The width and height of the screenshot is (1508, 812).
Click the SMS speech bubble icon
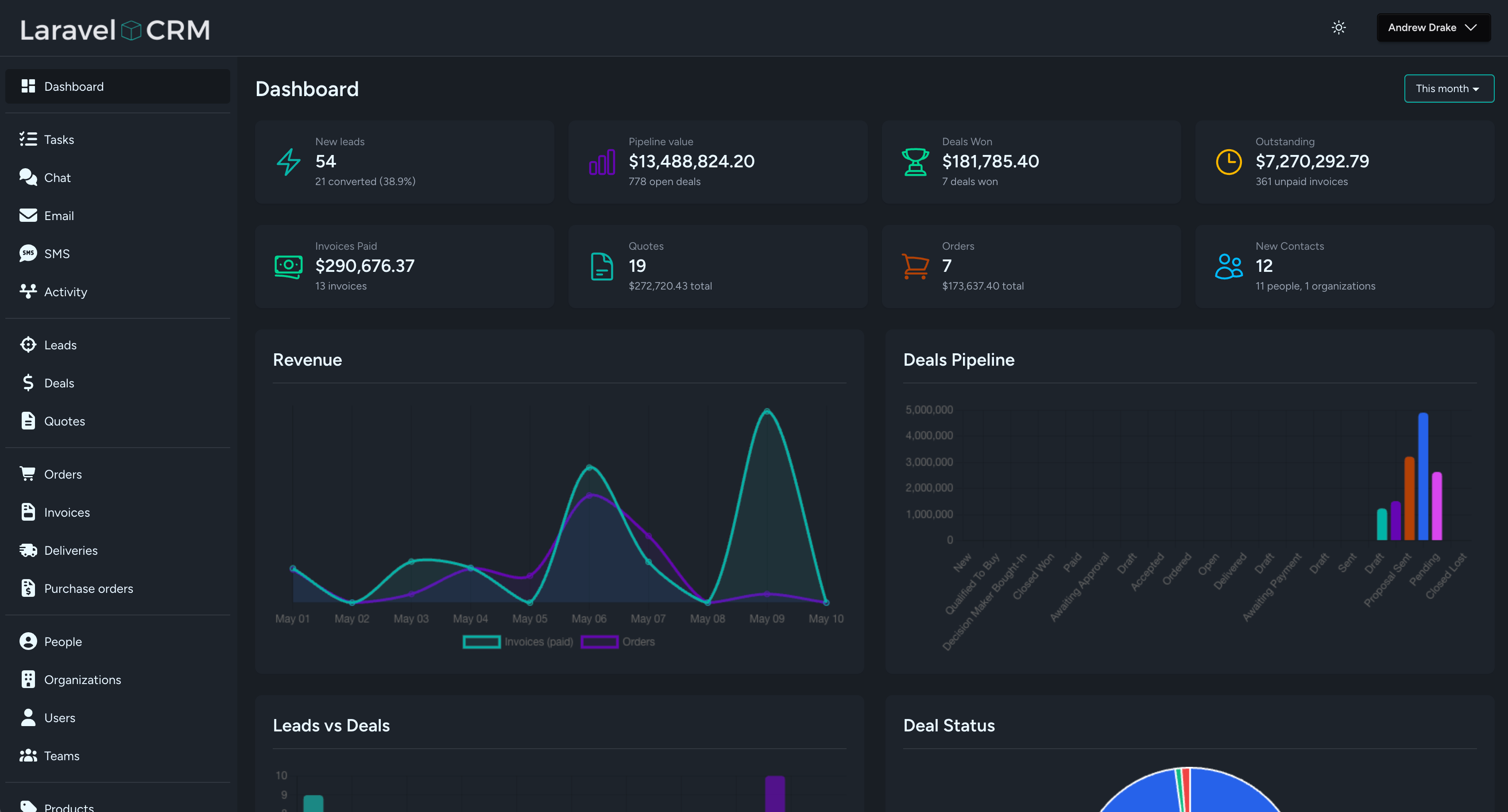pos(28,253)
